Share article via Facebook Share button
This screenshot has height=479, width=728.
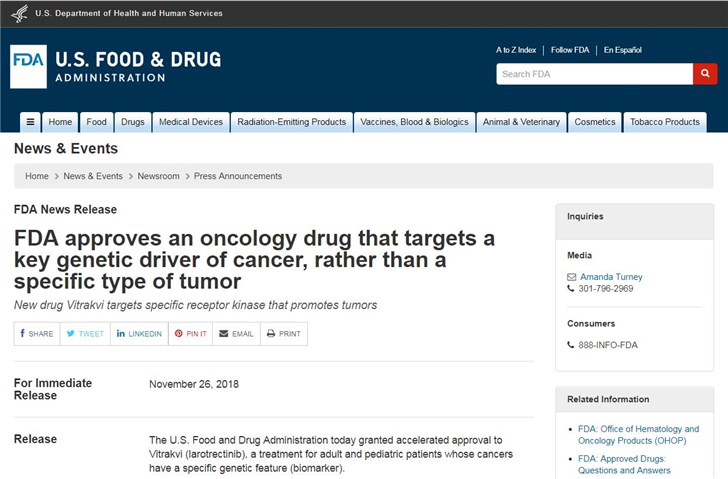pos(36,334)
